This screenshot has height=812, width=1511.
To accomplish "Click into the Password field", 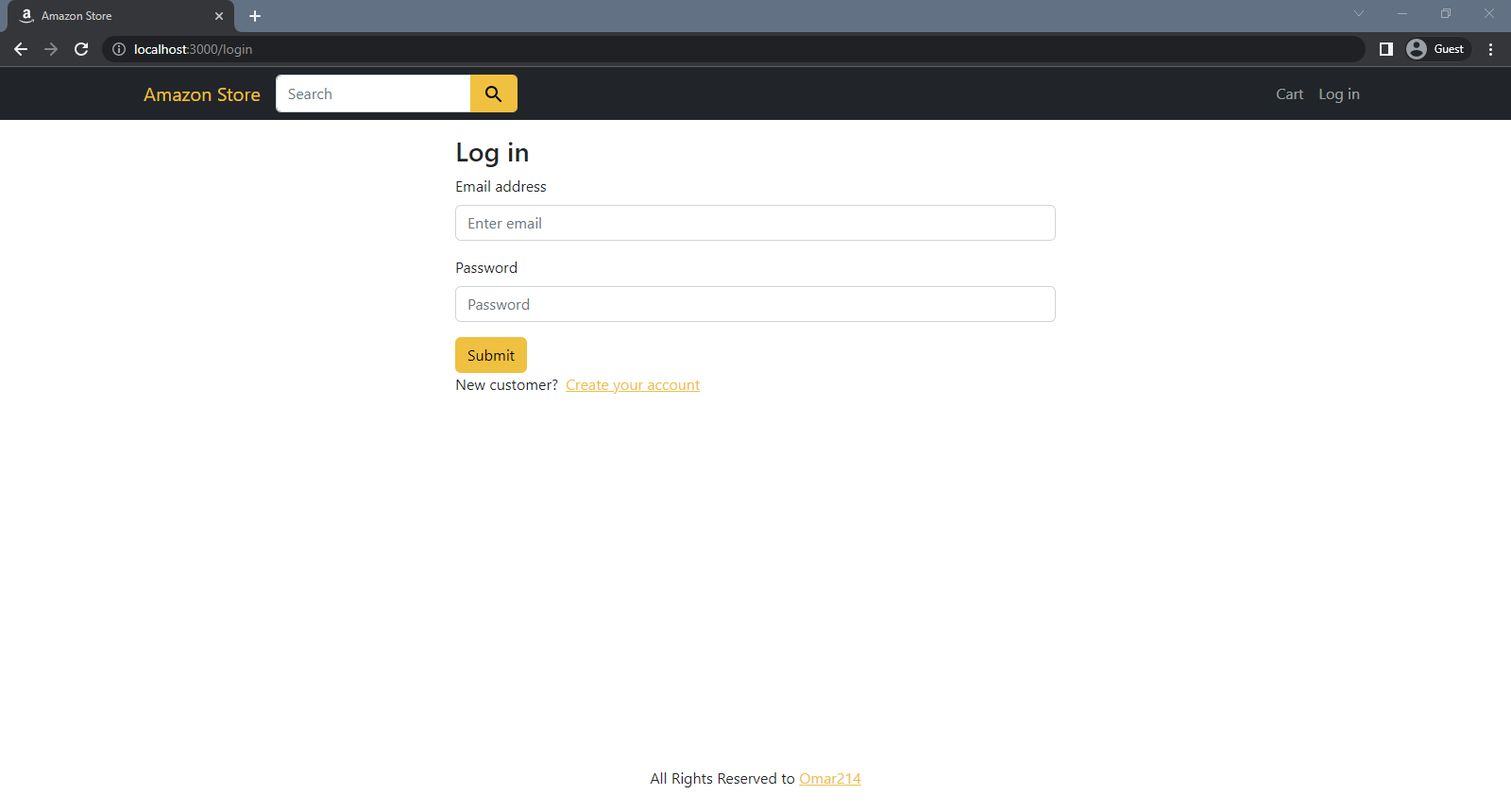I will coord(755,304).
